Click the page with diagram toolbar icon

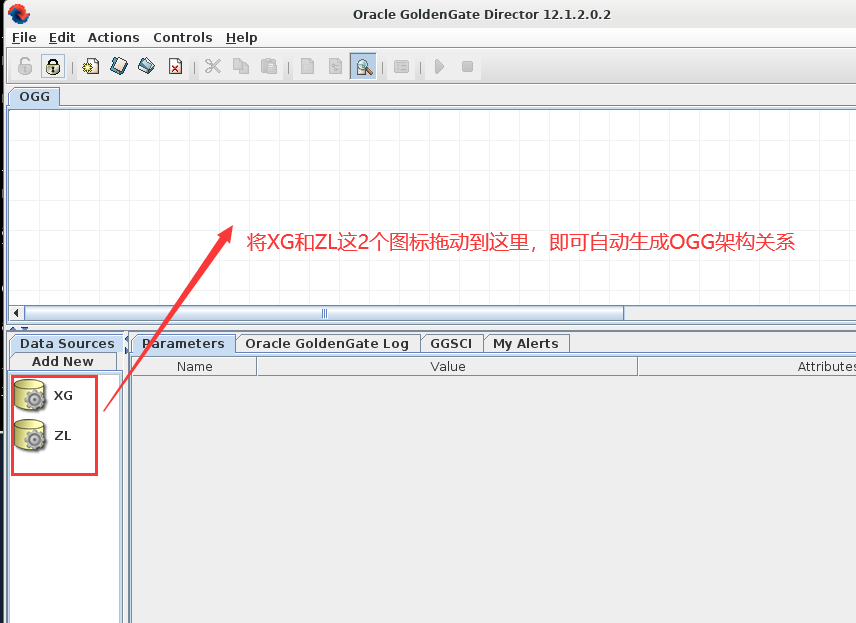point(335,67)
